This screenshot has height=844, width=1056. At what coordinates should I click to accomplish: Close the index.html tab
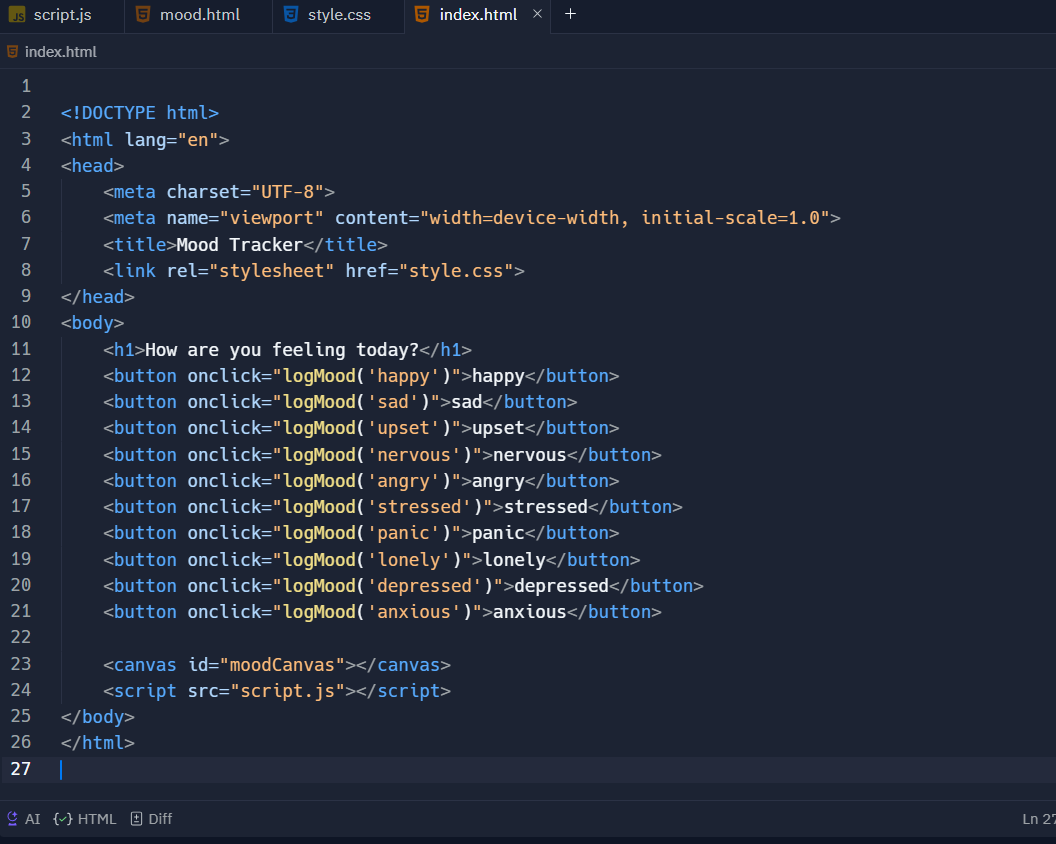tap(537, 13)
